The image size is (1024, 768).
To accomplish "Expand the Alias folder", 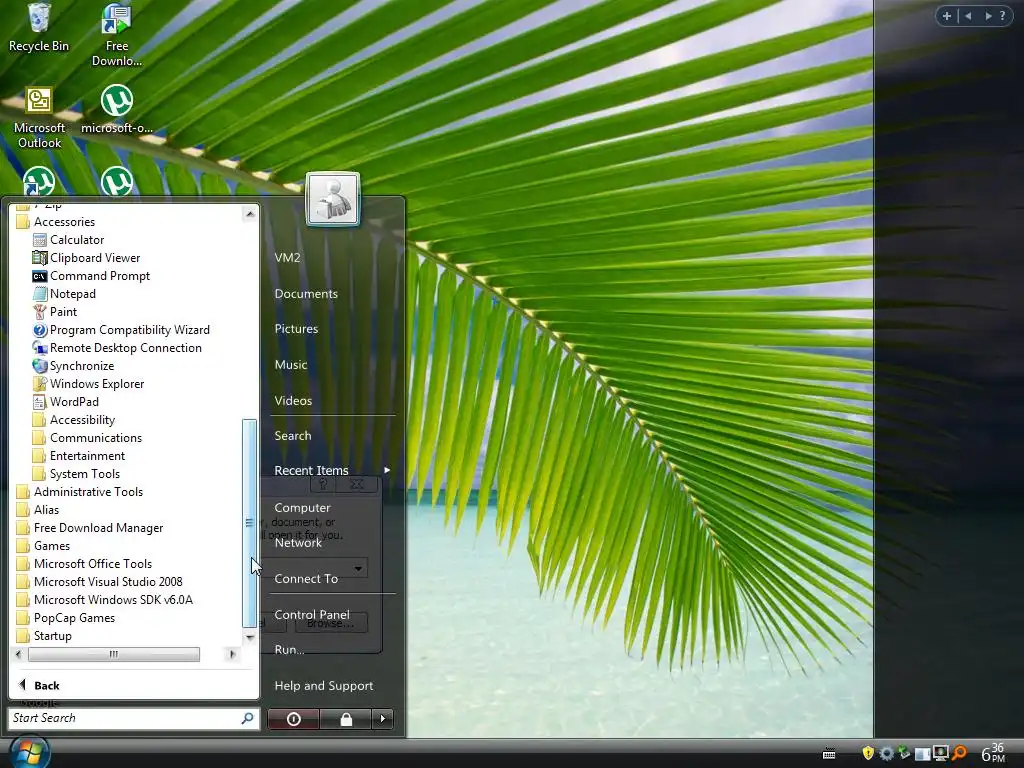I will coord(37,509).
